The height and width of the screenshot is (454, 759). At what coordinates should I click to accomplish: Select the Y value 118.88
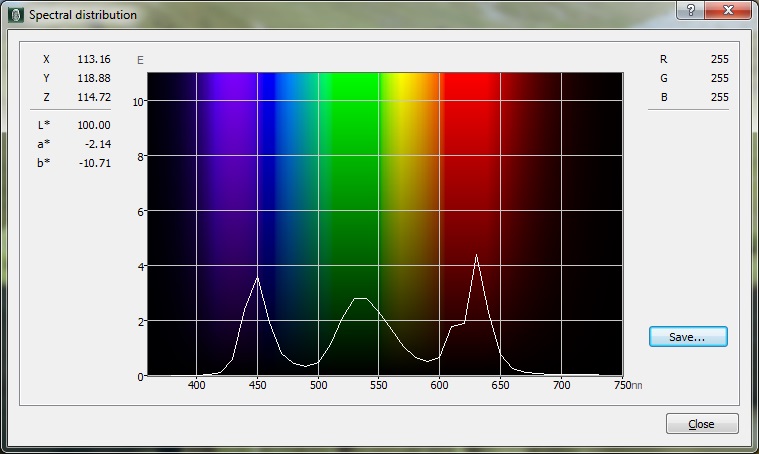coord(93,78)
